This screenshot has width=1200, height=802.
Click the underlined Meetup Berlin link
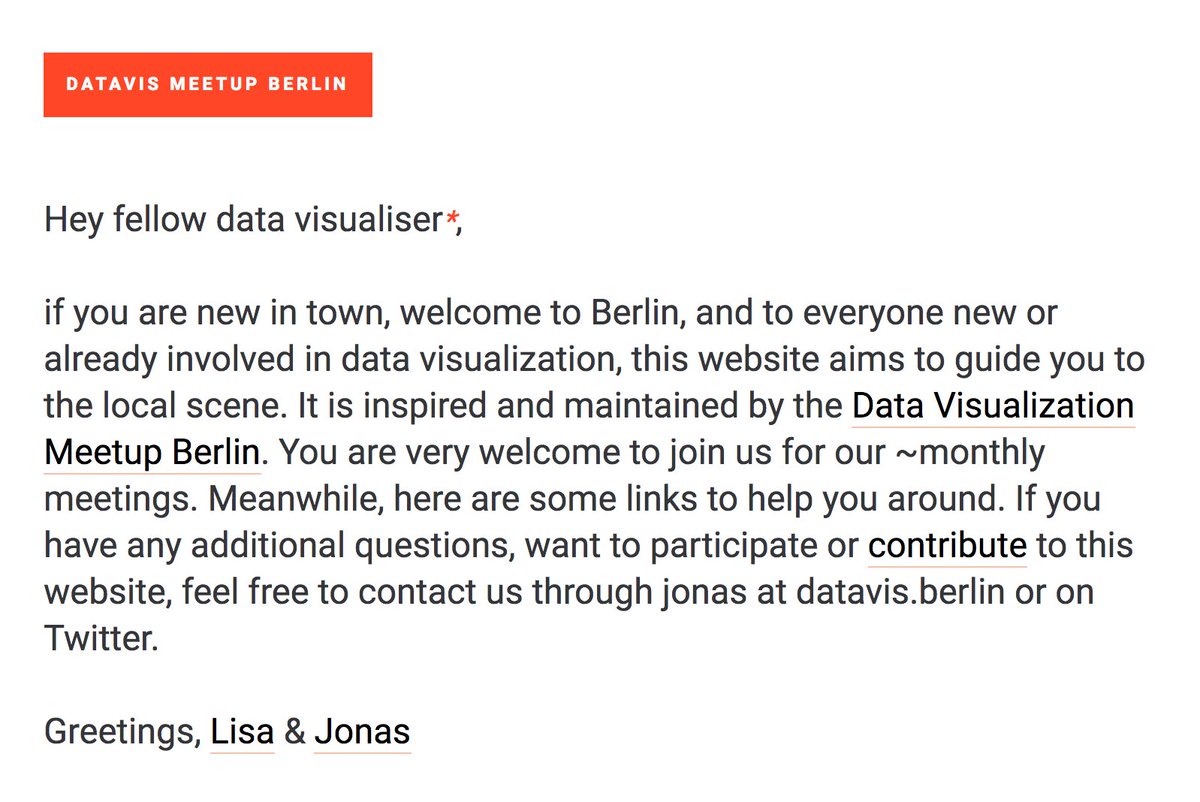[152, 452]
